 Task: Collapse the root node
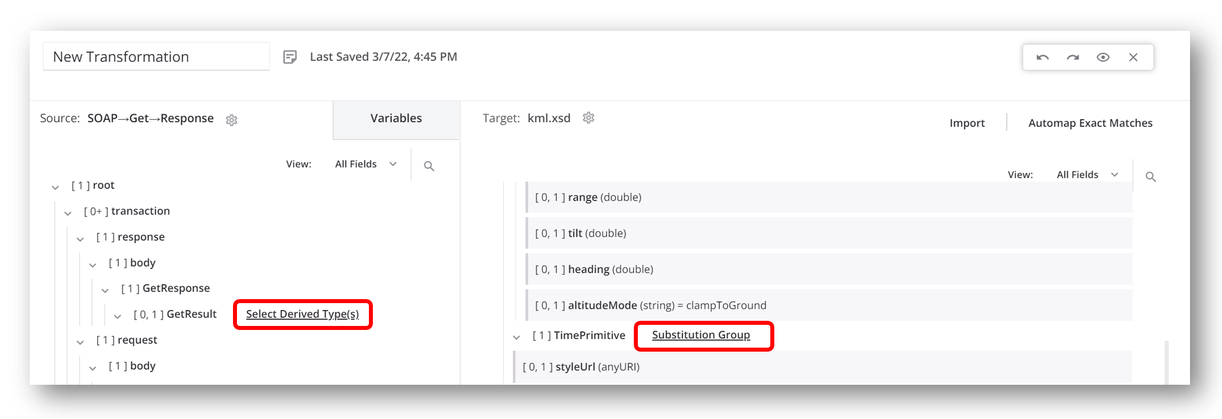56,187
